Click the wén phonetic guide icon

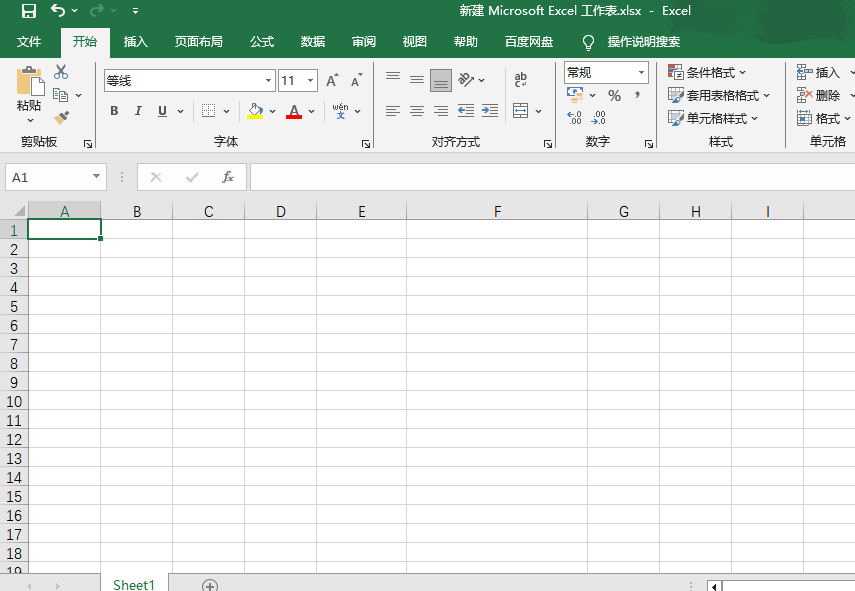(x=341, y=111)
